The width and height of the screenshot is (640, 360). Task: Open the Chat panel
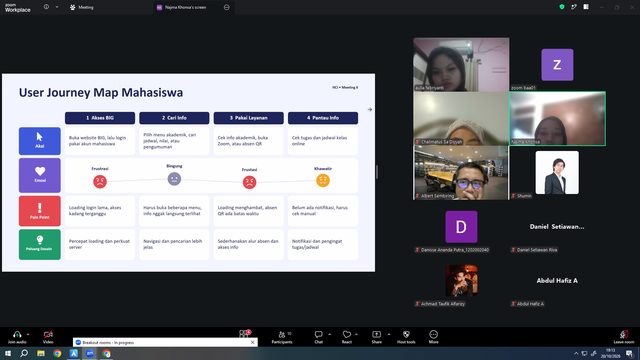click(x=318, y=337)
